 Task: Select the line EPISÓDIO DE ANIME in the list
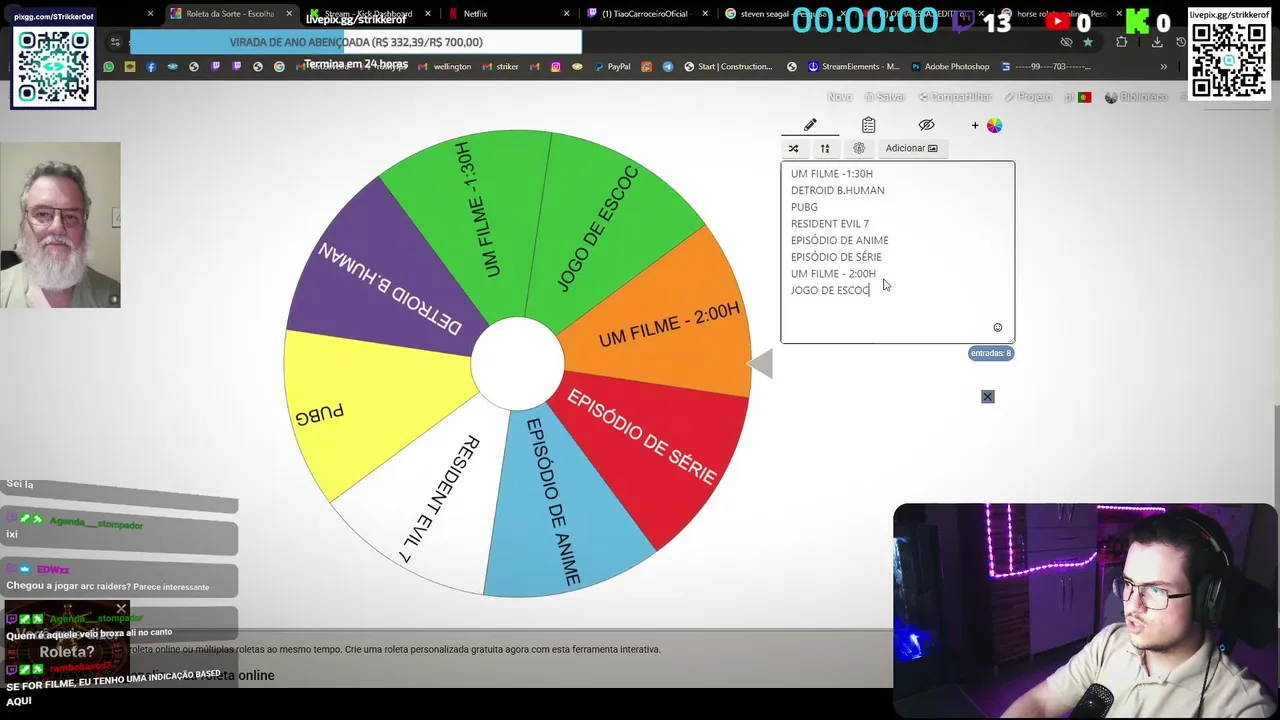[839, 240]
